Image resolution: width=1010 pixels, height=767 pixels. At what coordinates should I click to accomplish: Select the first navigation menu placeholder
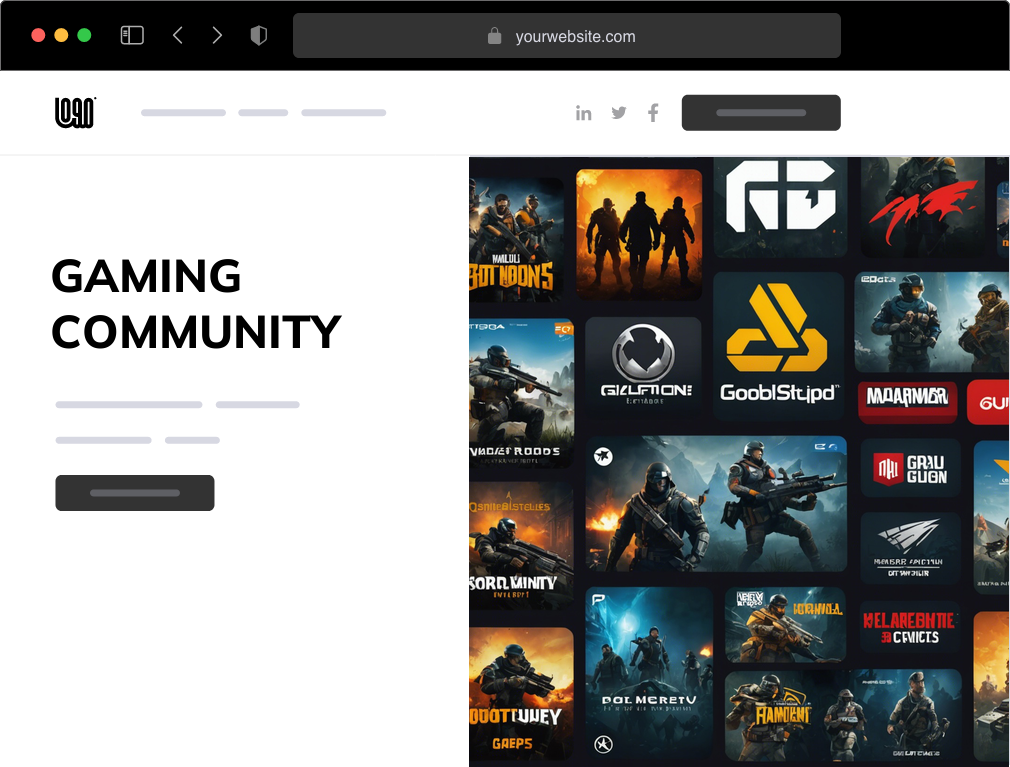(183, 113)
